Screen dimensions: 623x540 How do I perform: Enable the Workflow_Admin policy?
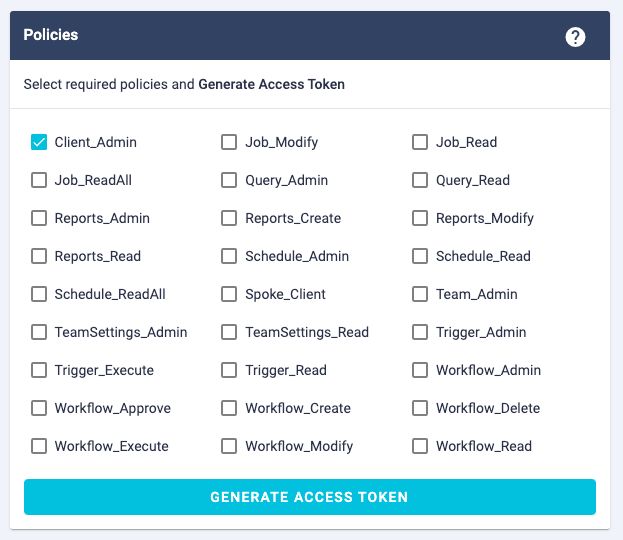click(420, 370)
